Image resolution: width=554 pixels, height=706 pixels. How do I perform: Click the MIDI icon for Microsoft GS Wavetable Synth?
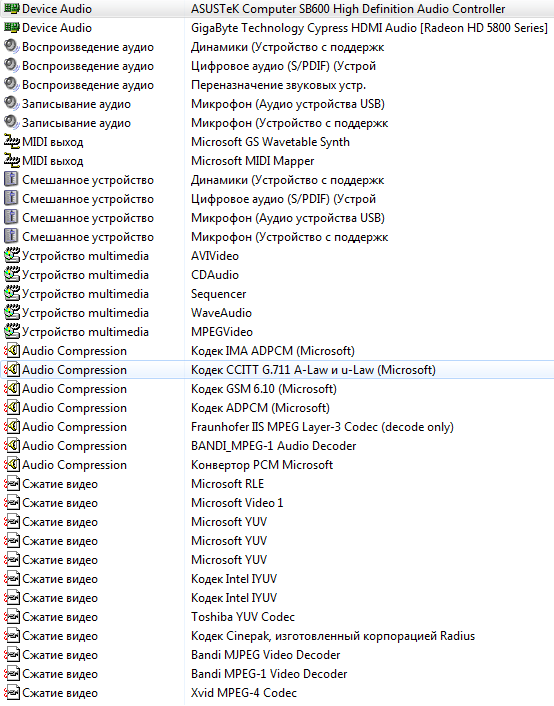[x=12, y=141]
